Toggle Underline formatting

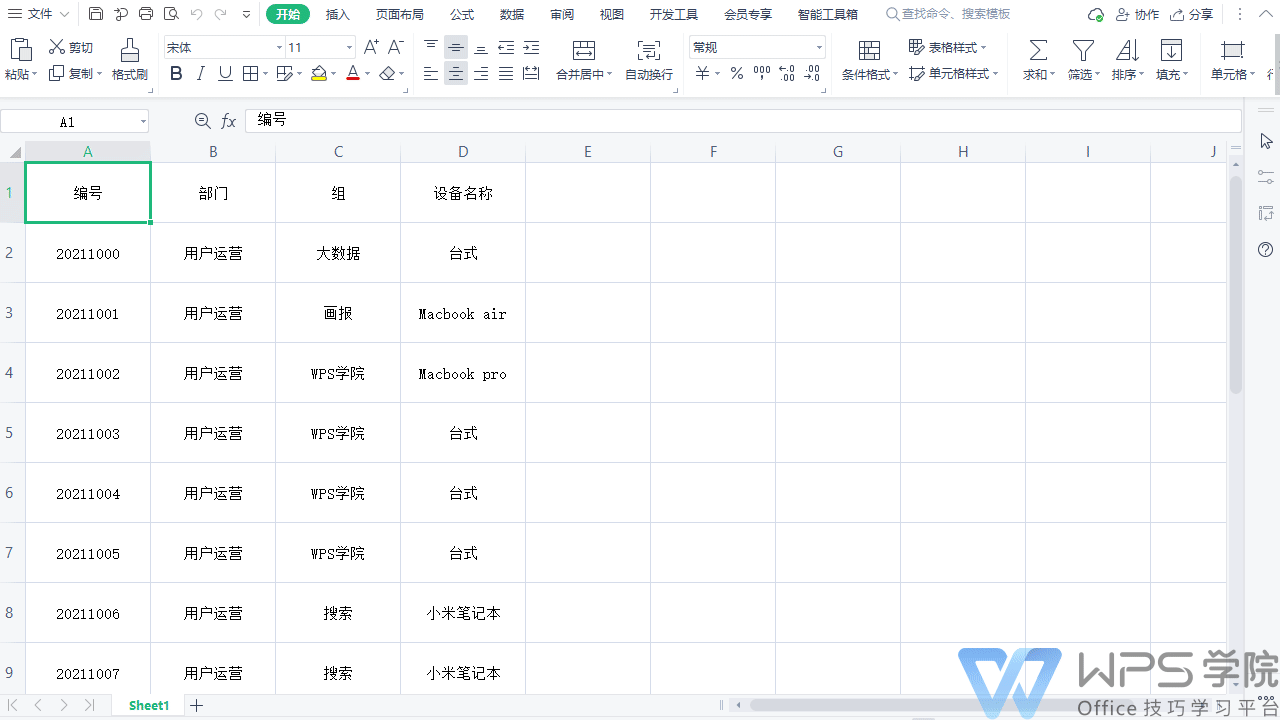[x=225, y=73]
